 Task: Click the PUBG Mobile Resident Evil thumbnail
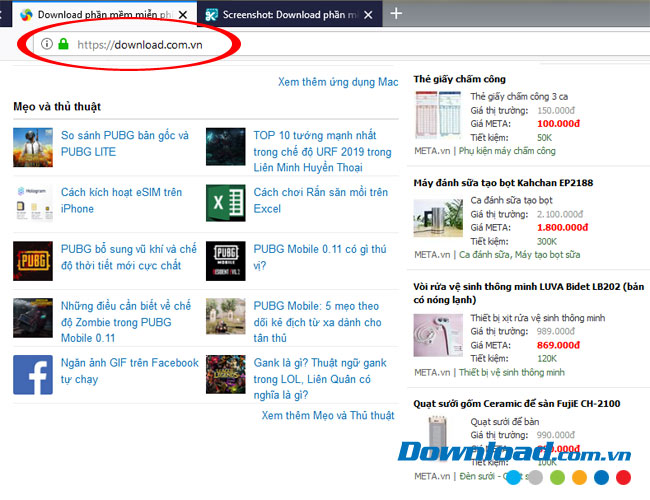(226, 261)
